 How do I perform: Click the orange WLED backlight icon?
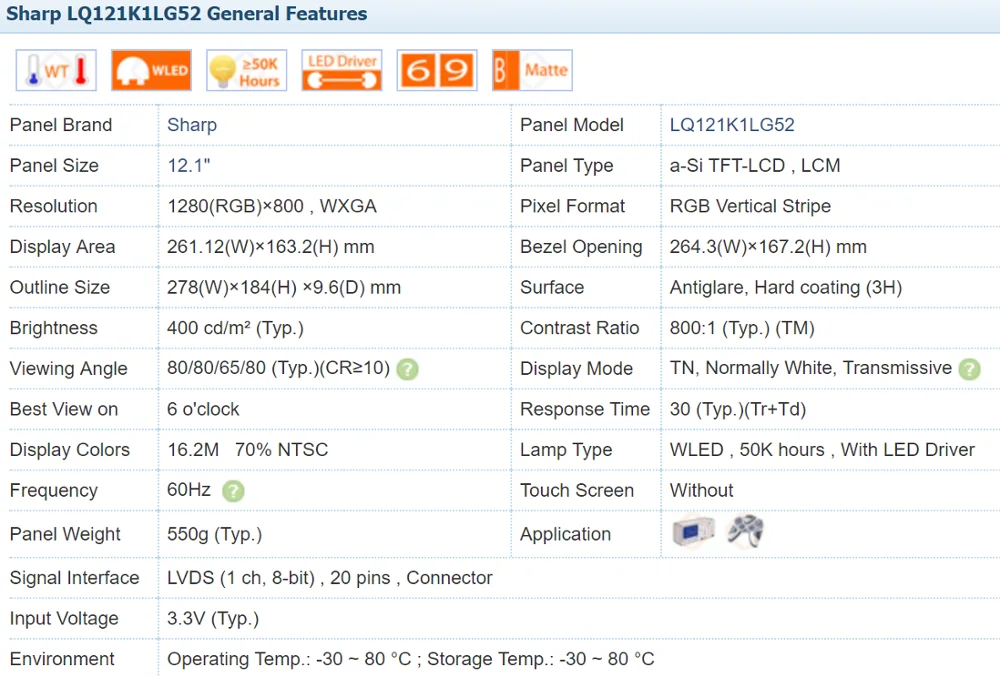[151, 70]
